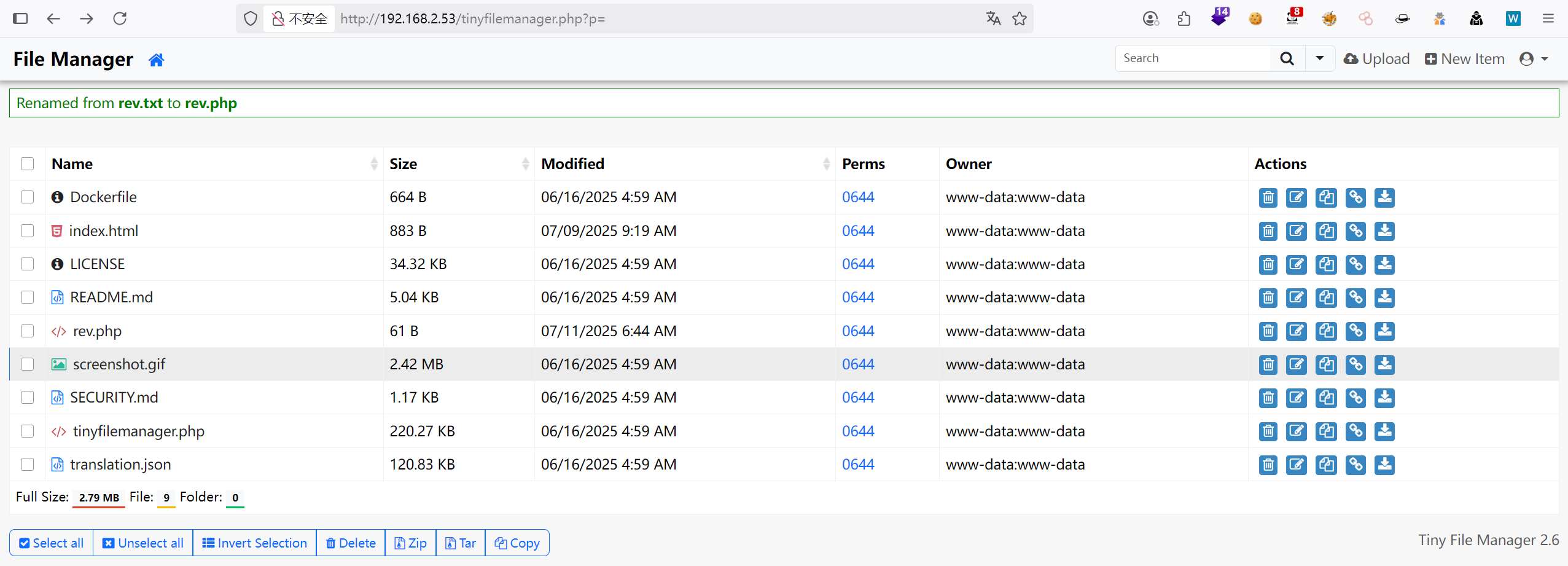Rename index.html using its edit icon

tap(1297, 231)
